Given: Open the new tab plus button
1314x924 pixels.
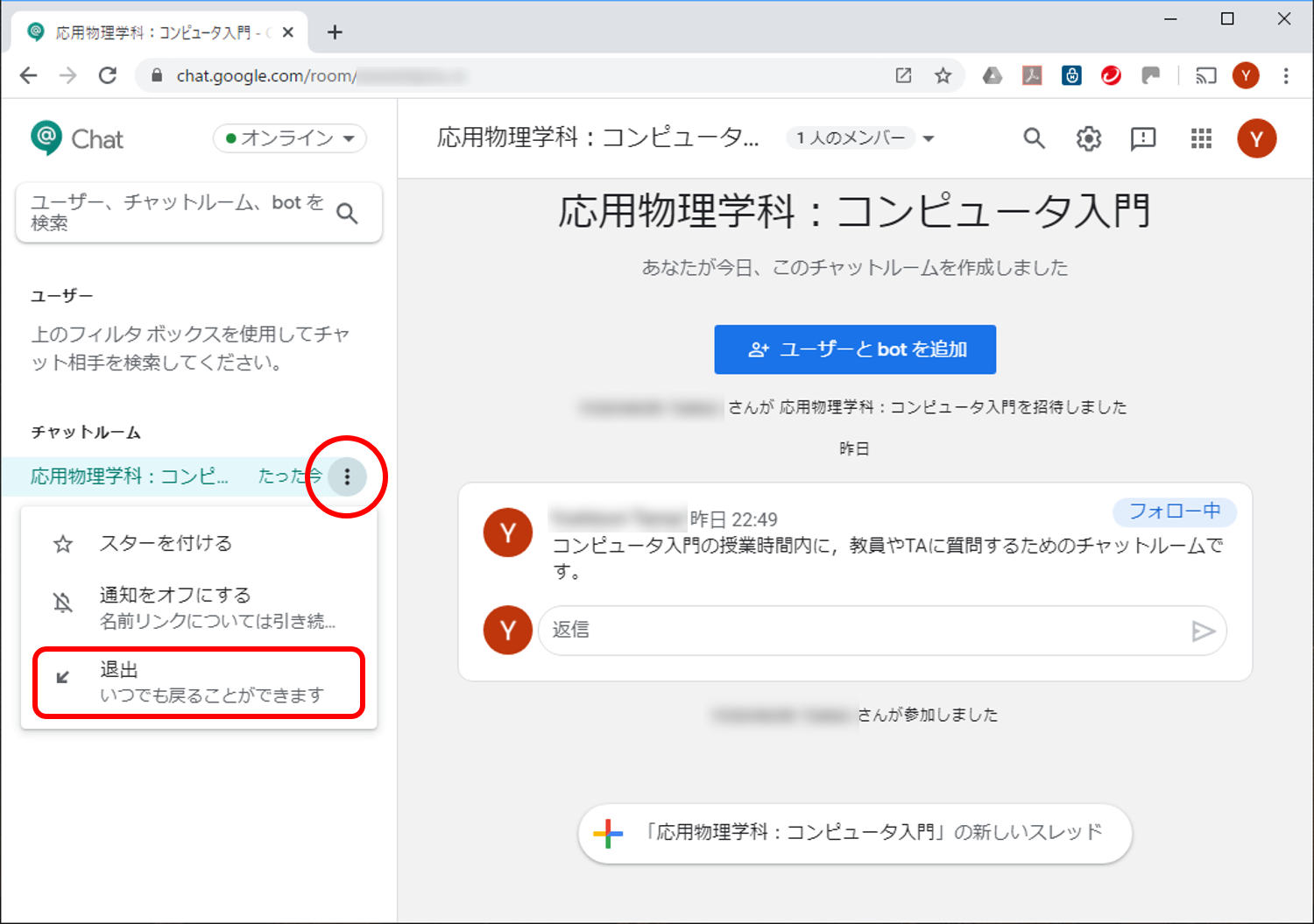Looking at the screenshot, I should click(335, 32).
